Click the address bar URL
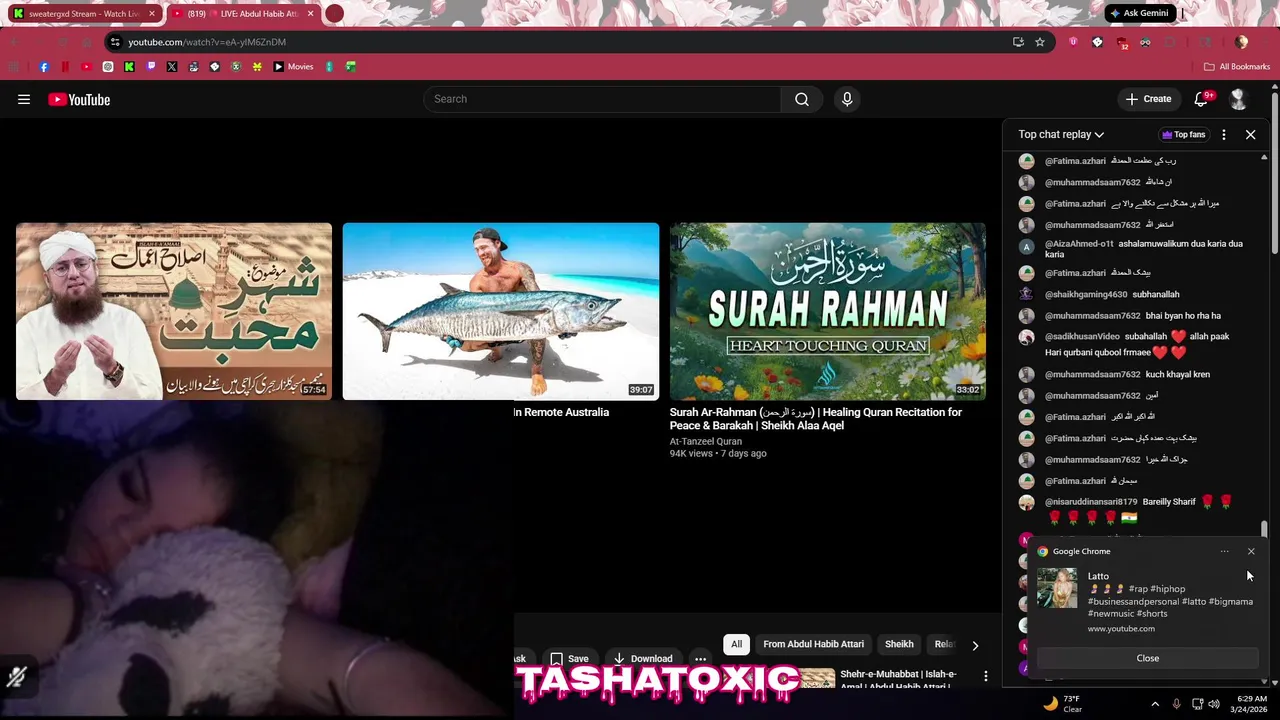 pyautogui.click(x=207, y=42)
